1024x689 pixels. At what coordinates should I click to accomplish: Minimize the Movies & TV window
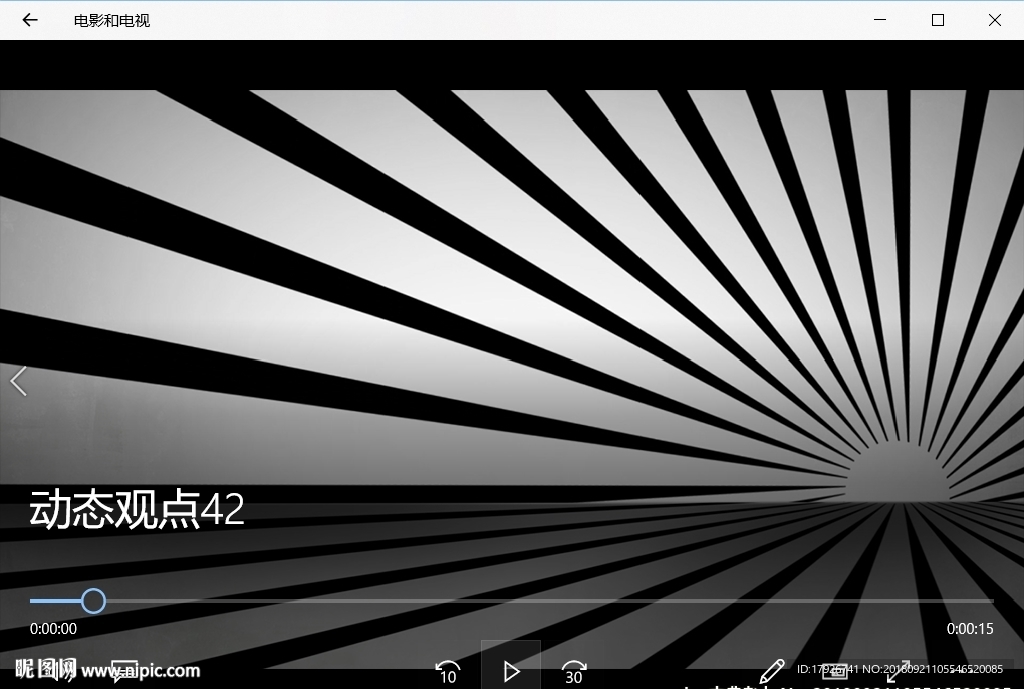[x=880, y=20]
